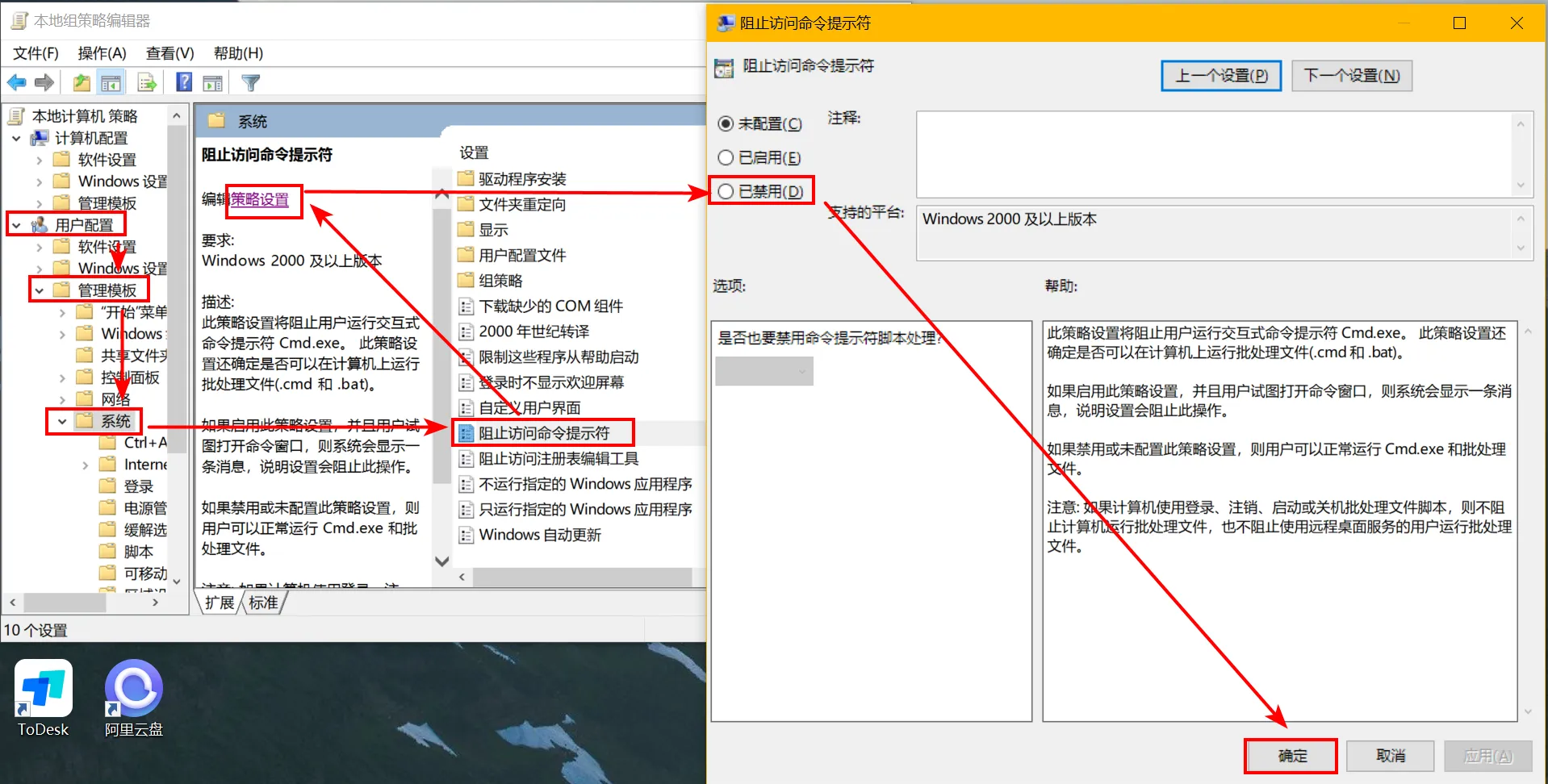
Task: Open the 操作(A) menu
Action: pyautogui.click(x=102, y=53)
